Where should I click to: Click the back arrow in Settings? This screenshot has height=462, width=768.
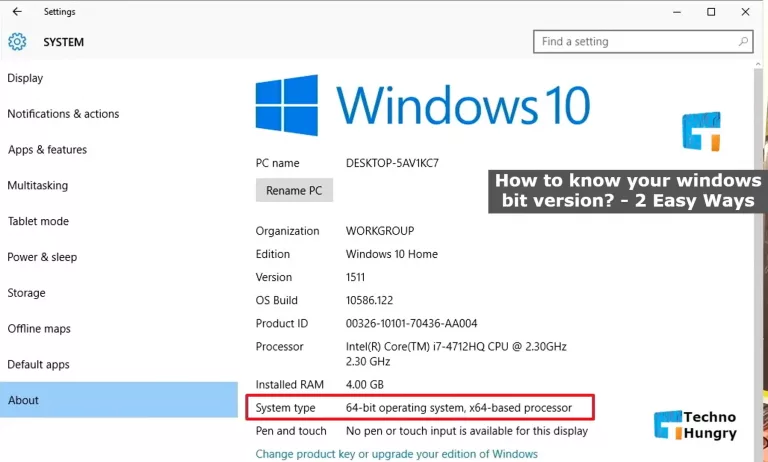tap(17, 11)
